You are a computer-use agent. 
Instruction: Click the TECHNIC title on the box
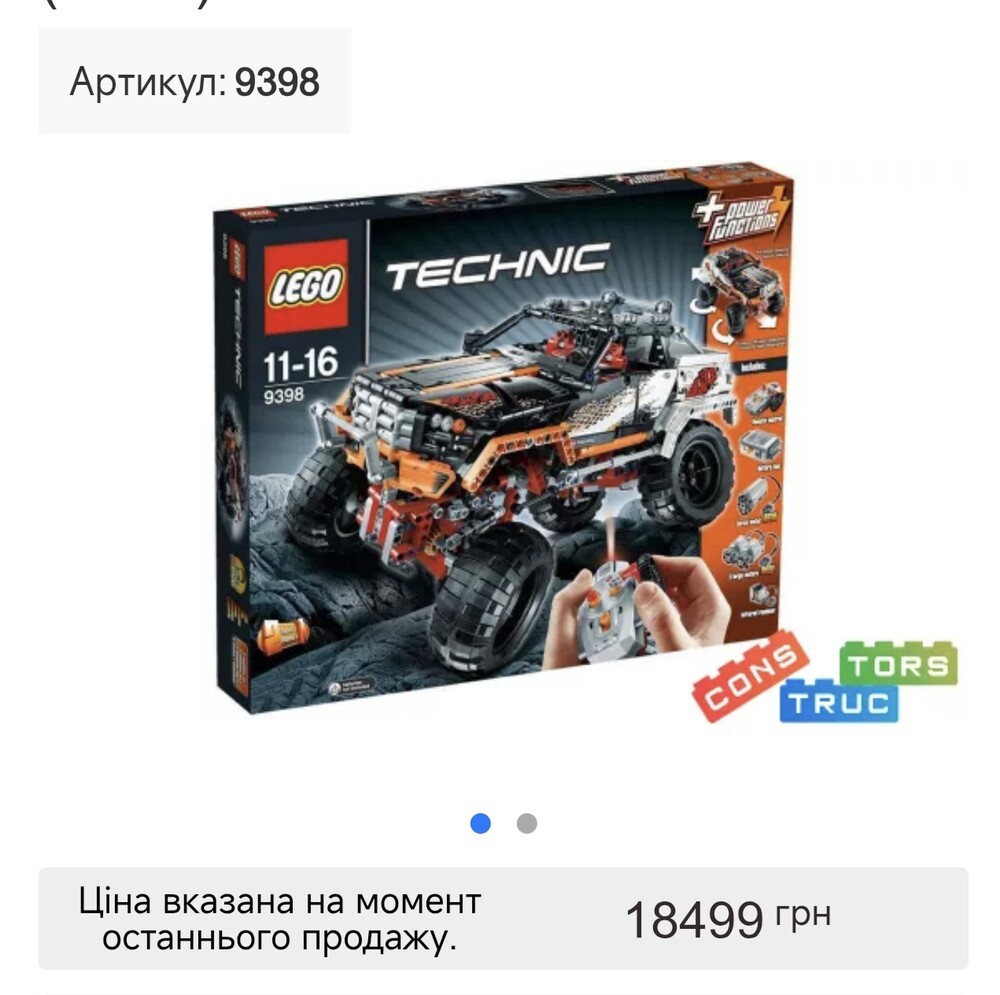(x=497, y=265)
